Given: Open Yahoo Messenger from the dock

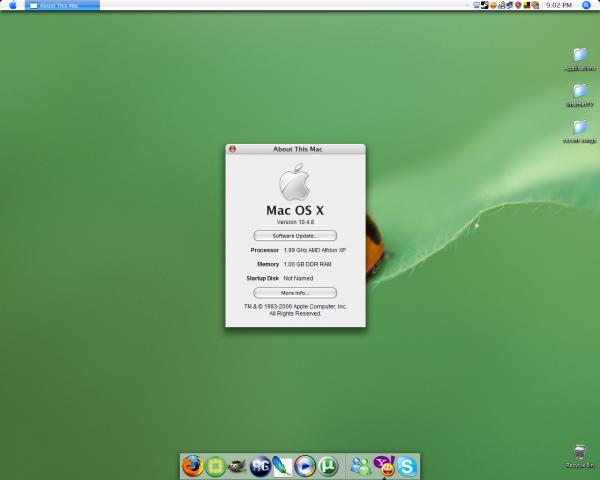Looking at the screenshot, I should pos(384,466).
